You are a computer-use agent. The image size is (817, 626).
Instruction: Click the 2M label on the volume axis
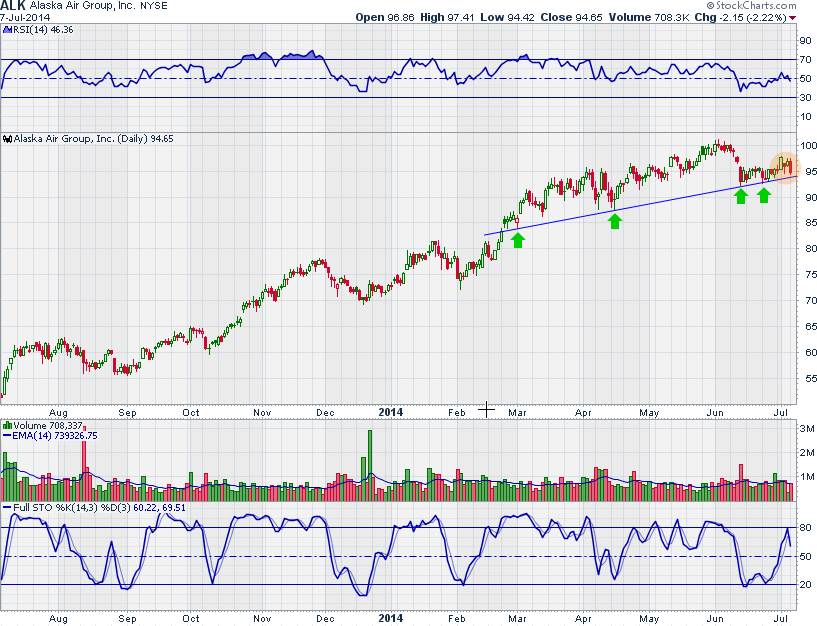coord(807,453)
